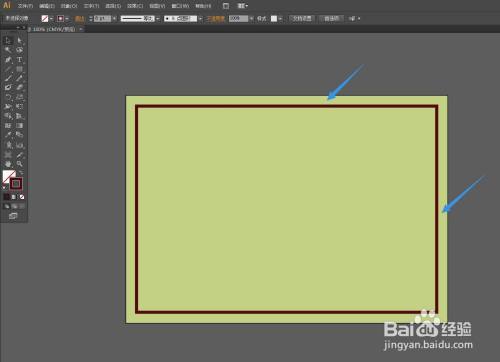This screenshot has width=500, height=362.
Task: Activate the dark red Stroke box in toolbar
Action: 16,184
